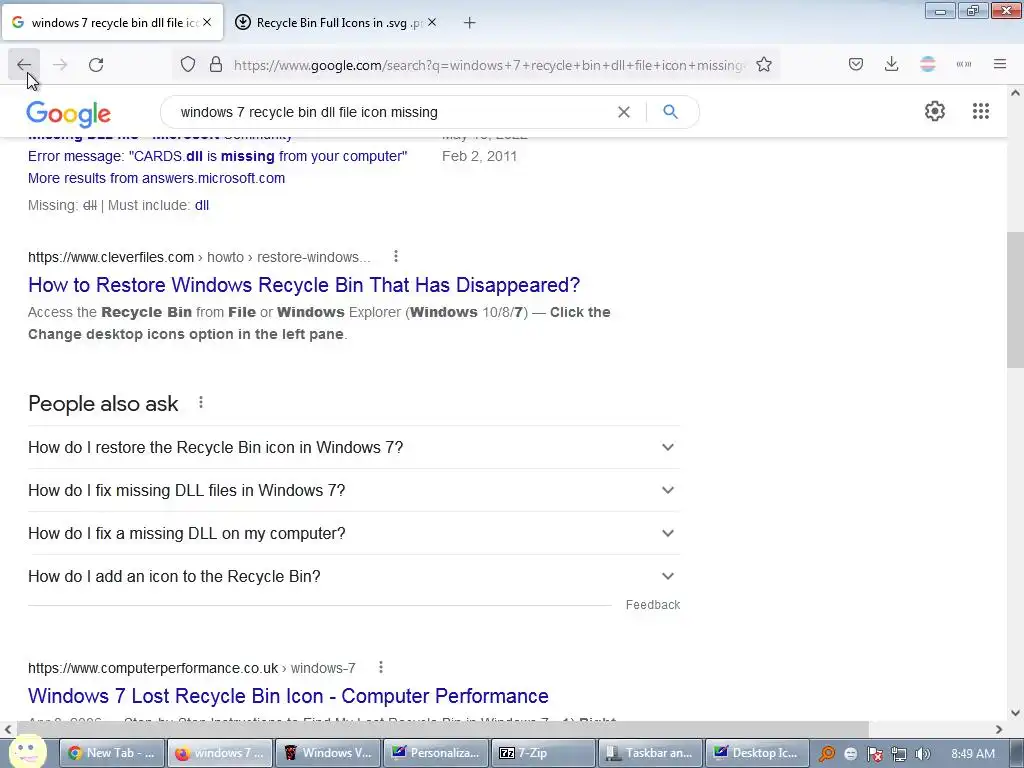This screenshot has width=1024, height=768.
Task: Click the 'dll' must include link
Action: pyautogui.click(x=202, y=205)
